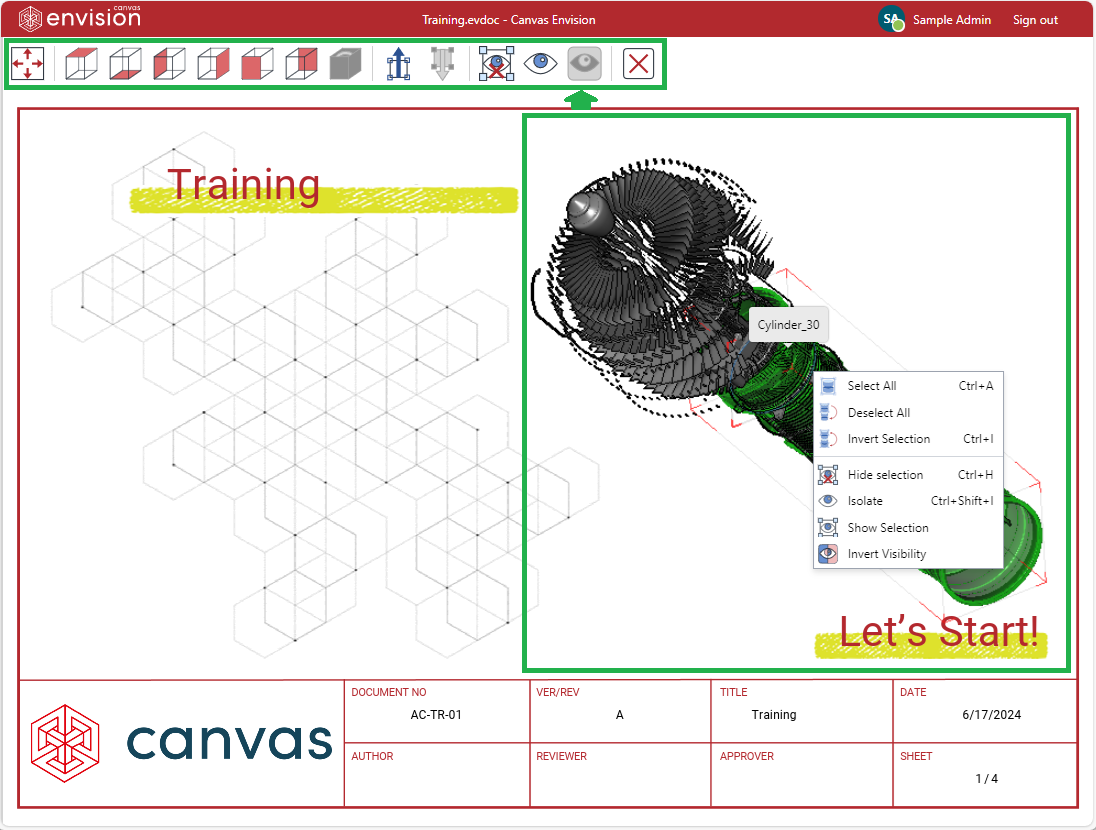Select the right face view cube icon
1096x830 pixels.
point(213,63)
